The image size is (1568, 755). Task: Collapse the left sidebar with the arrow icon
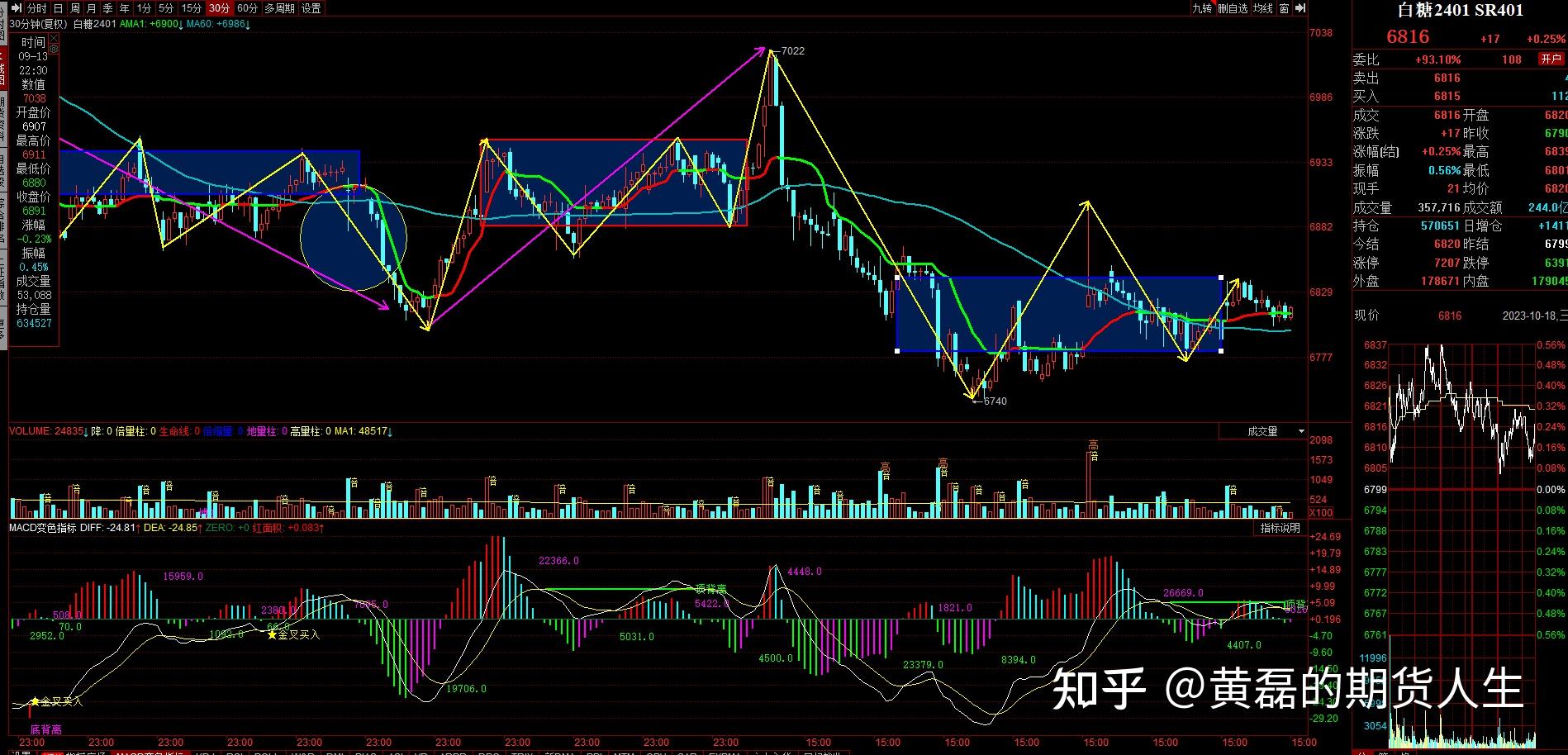[x=17, y=8]
